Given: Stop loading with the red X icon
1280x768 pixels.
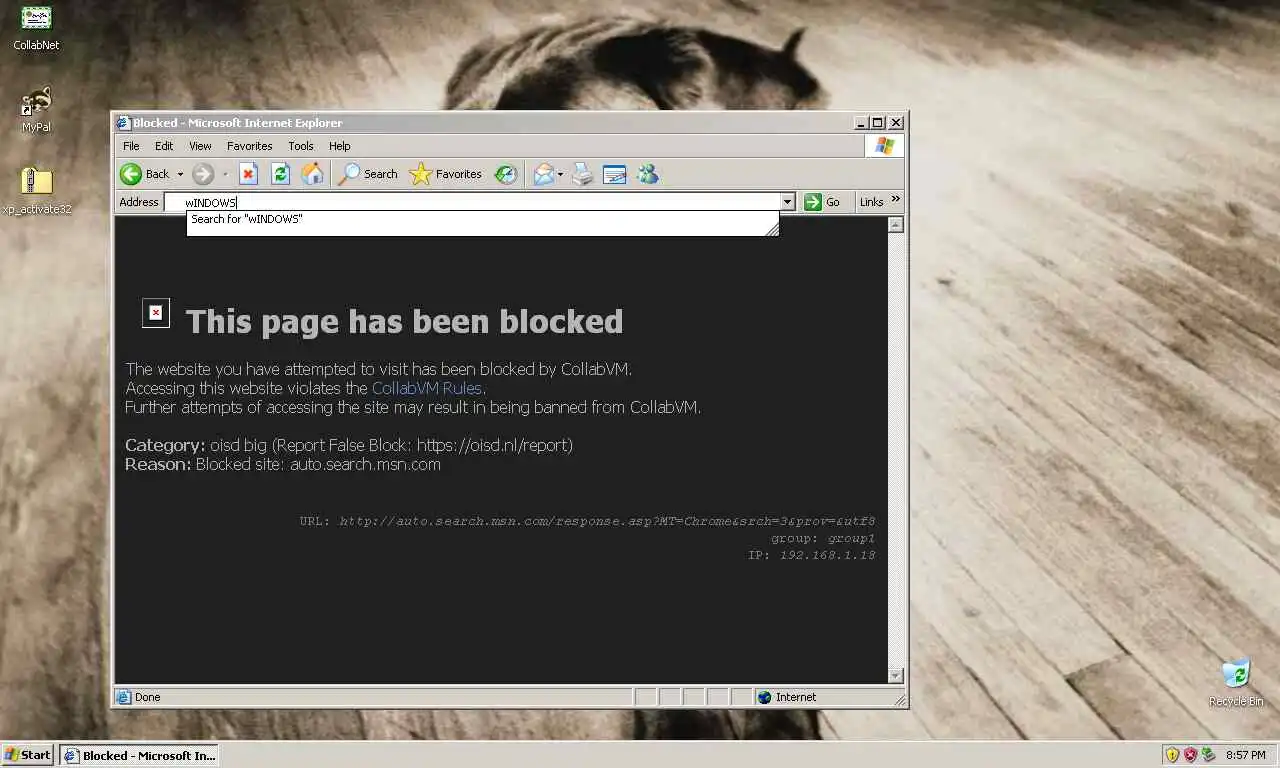Looking at the screenshot, I should coord(248,174).
